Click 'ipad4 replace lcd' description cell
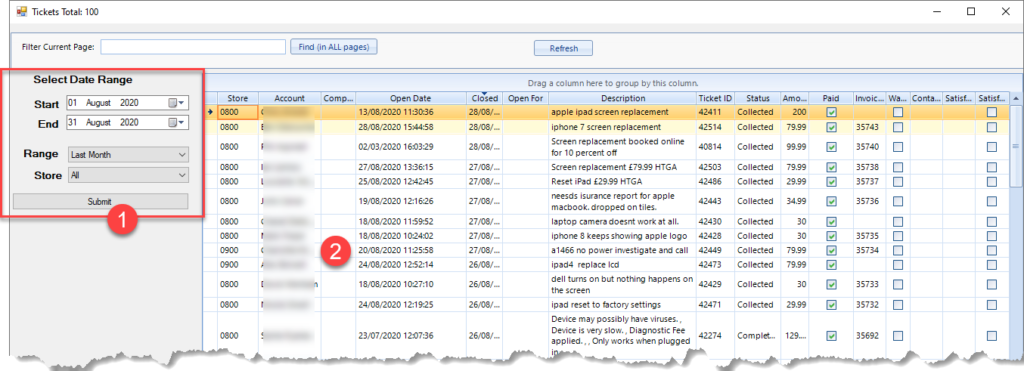 point(622,265)
